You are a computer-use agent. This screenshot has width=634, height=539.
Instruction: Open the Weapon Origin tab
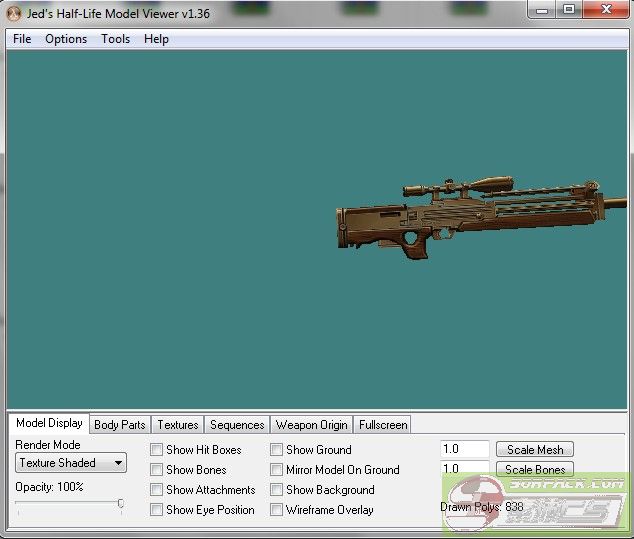(x=311, y=425)
